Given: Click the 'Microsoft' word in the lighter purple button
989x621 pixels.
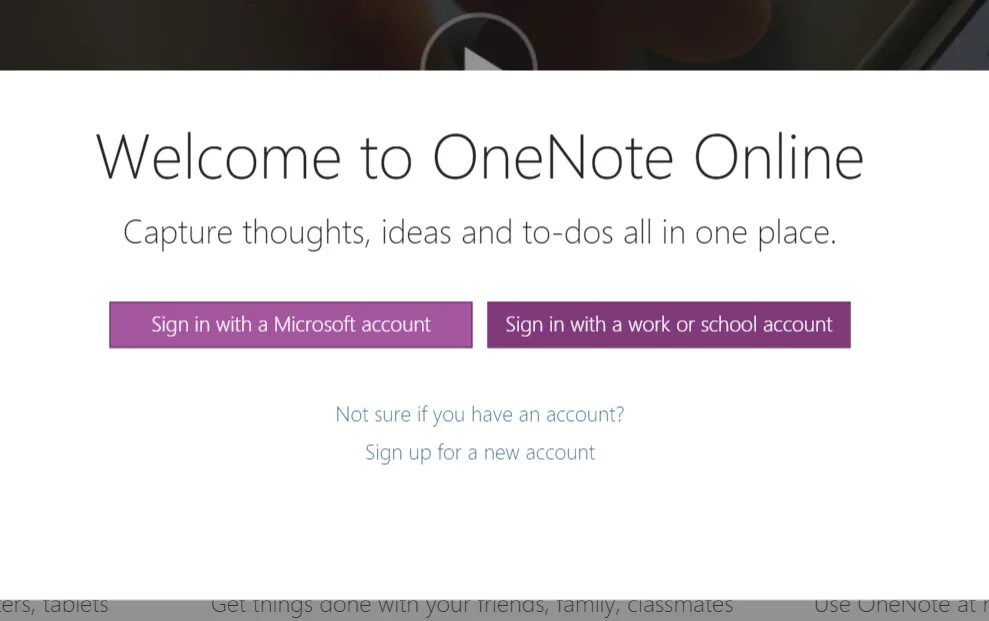Looking at the screenshot, I should coord(315,324).
